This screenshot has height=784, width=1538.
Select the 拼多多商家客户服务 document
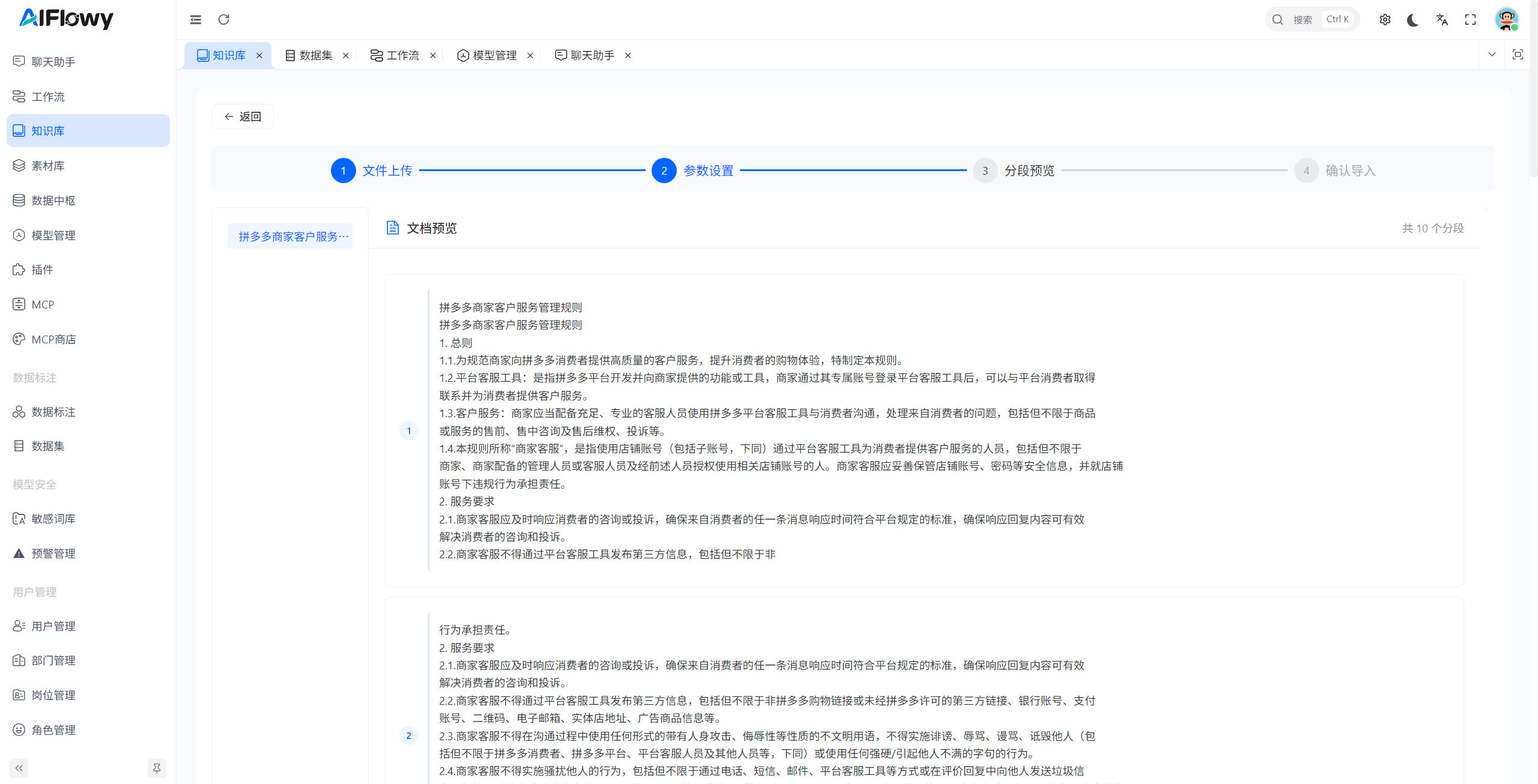(x=290, y=235)
